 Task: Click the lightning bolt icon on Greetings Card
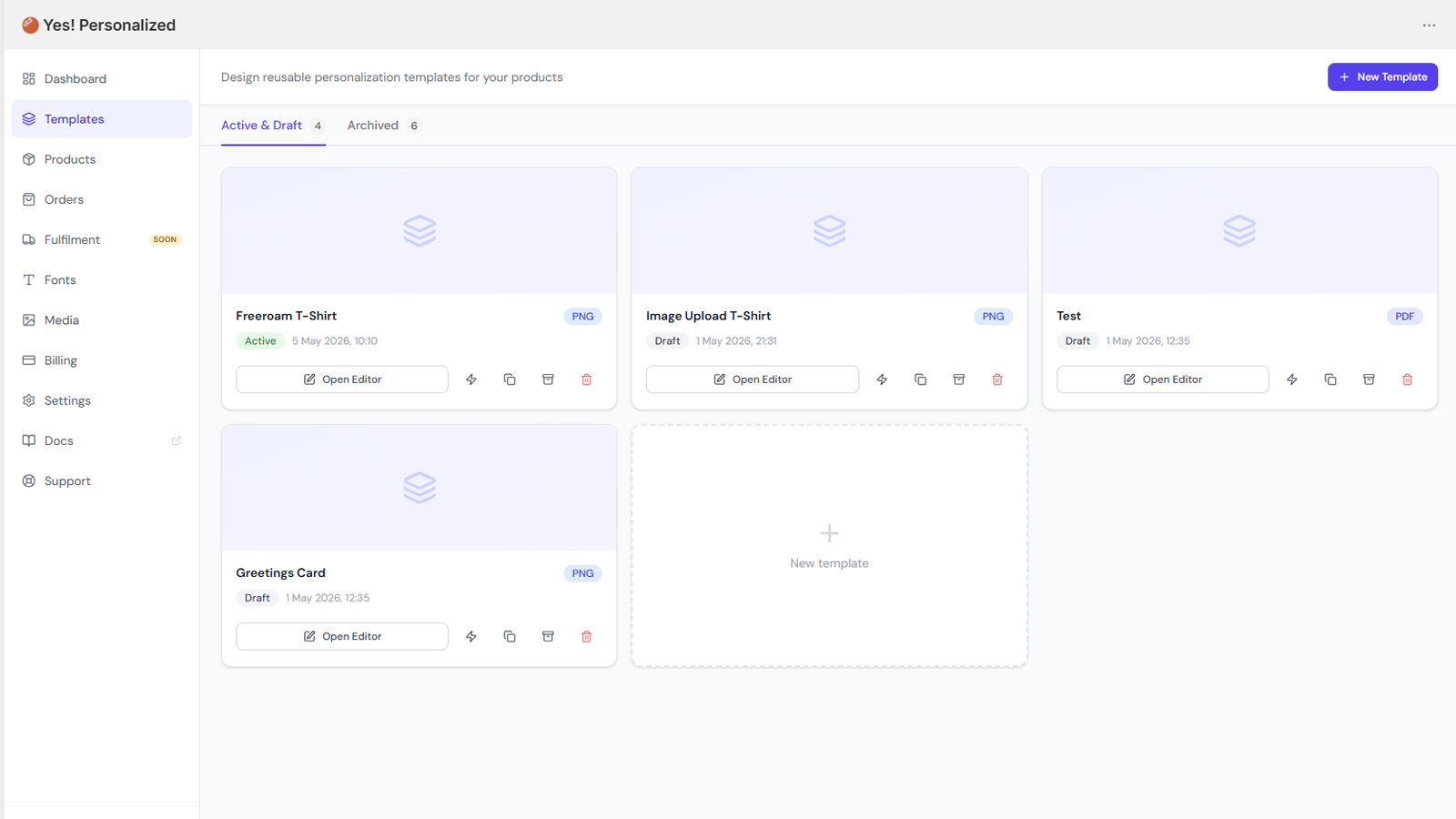tap(471, 636)
